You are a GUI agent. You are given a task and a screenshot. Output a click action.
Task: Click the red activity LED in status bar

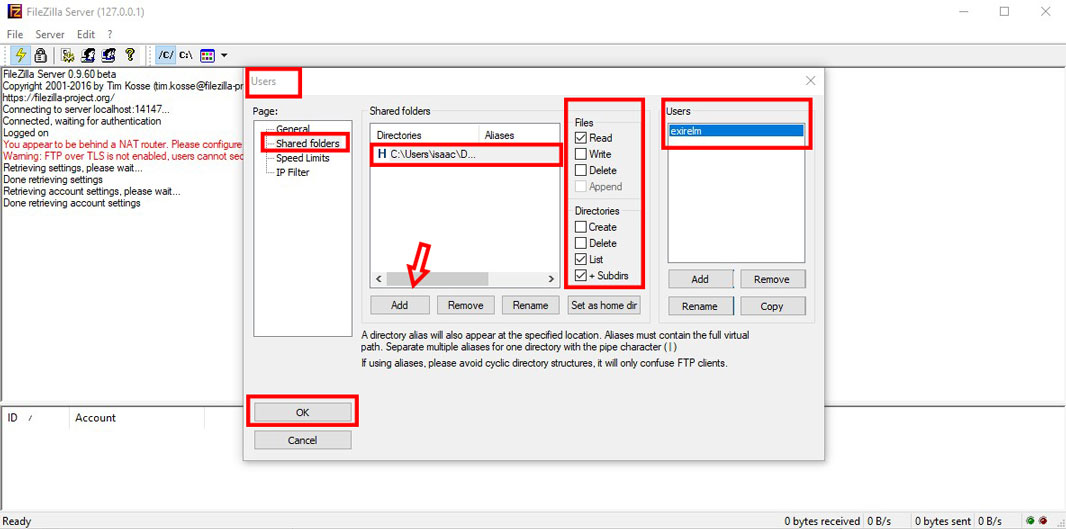click(1042, 522)
